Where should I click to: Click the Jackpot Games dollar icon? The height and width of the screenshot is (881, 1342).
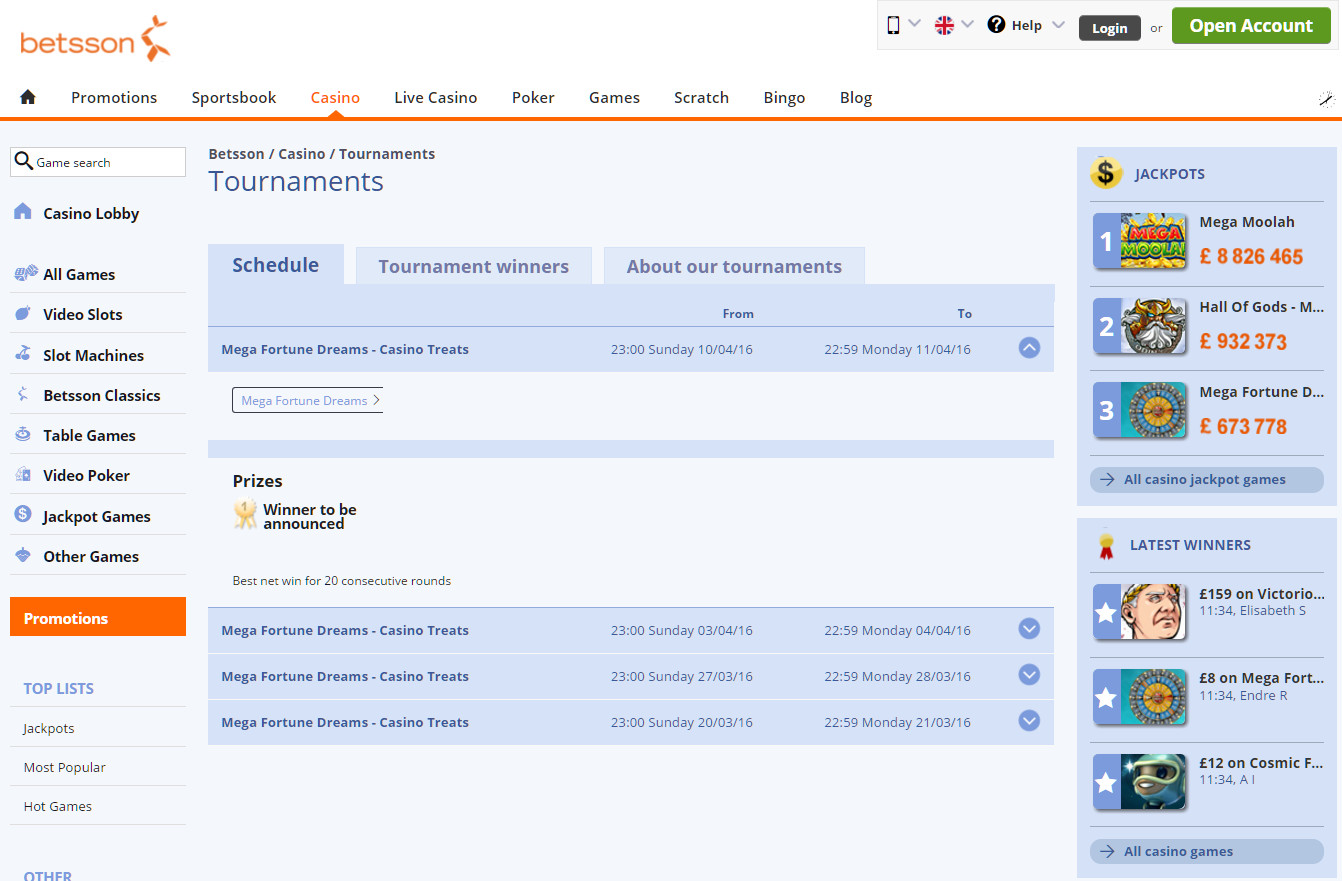[23, 515]
